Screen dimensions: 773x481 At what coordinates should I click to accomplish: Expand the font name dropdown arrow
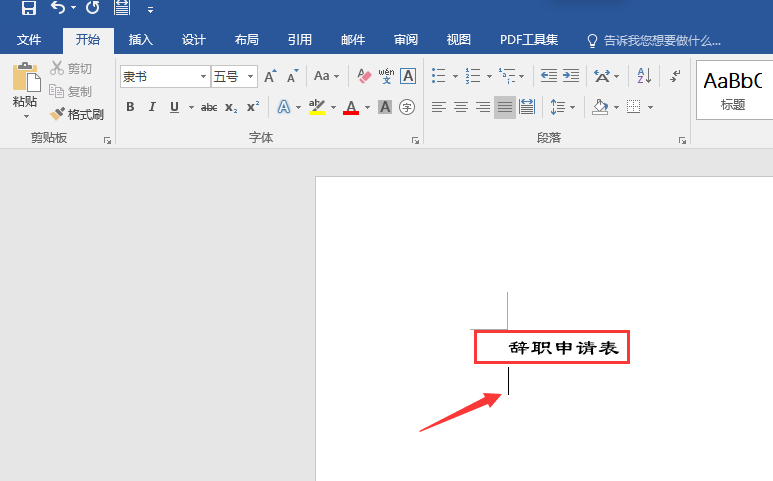click(203, 76)
